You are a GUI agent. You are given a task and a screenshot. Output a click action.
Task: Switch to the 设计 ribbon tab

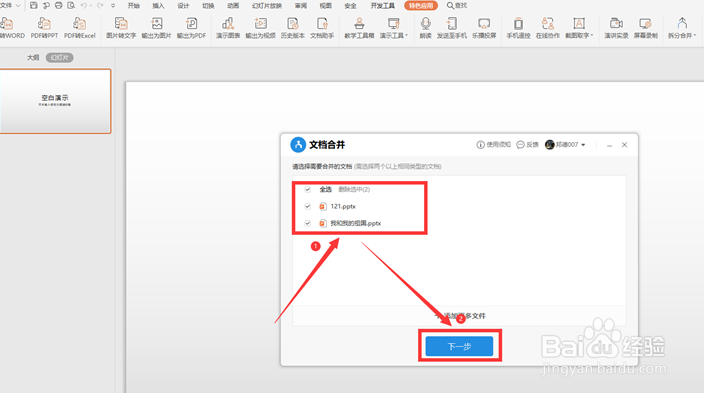[x=183, y=5]
